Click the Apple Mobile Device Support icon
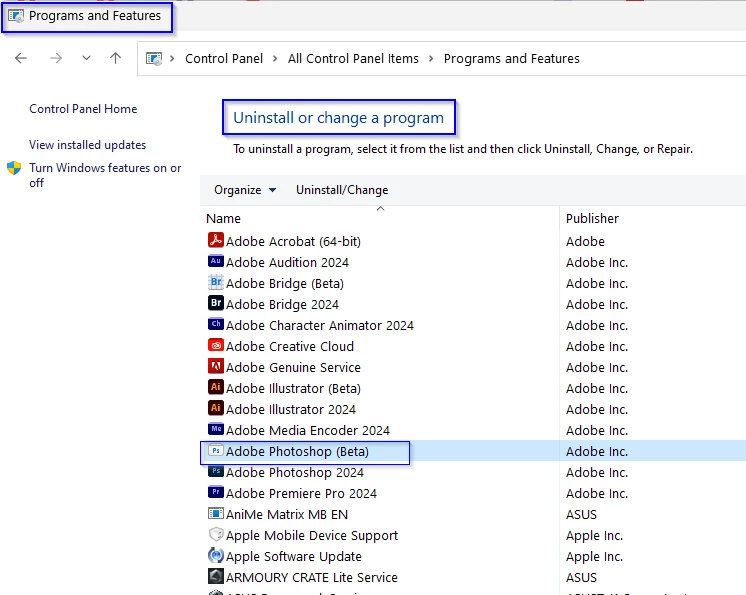This screenshot has height=595, width=746. click(216, 534)
